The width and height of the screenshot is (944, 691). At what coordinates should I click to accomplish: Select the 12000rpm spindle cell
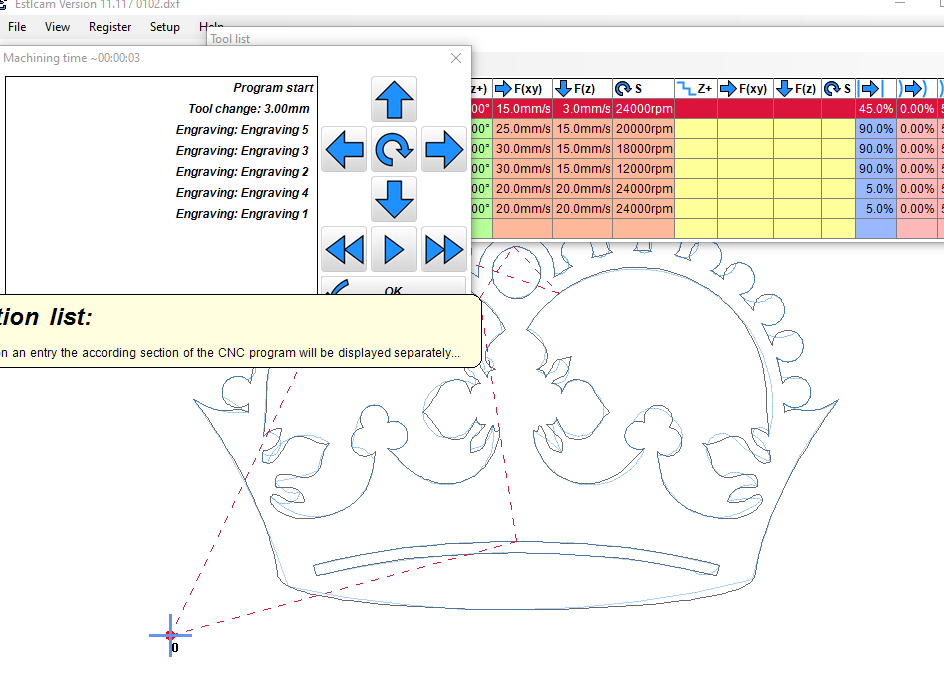pos(643,169)
